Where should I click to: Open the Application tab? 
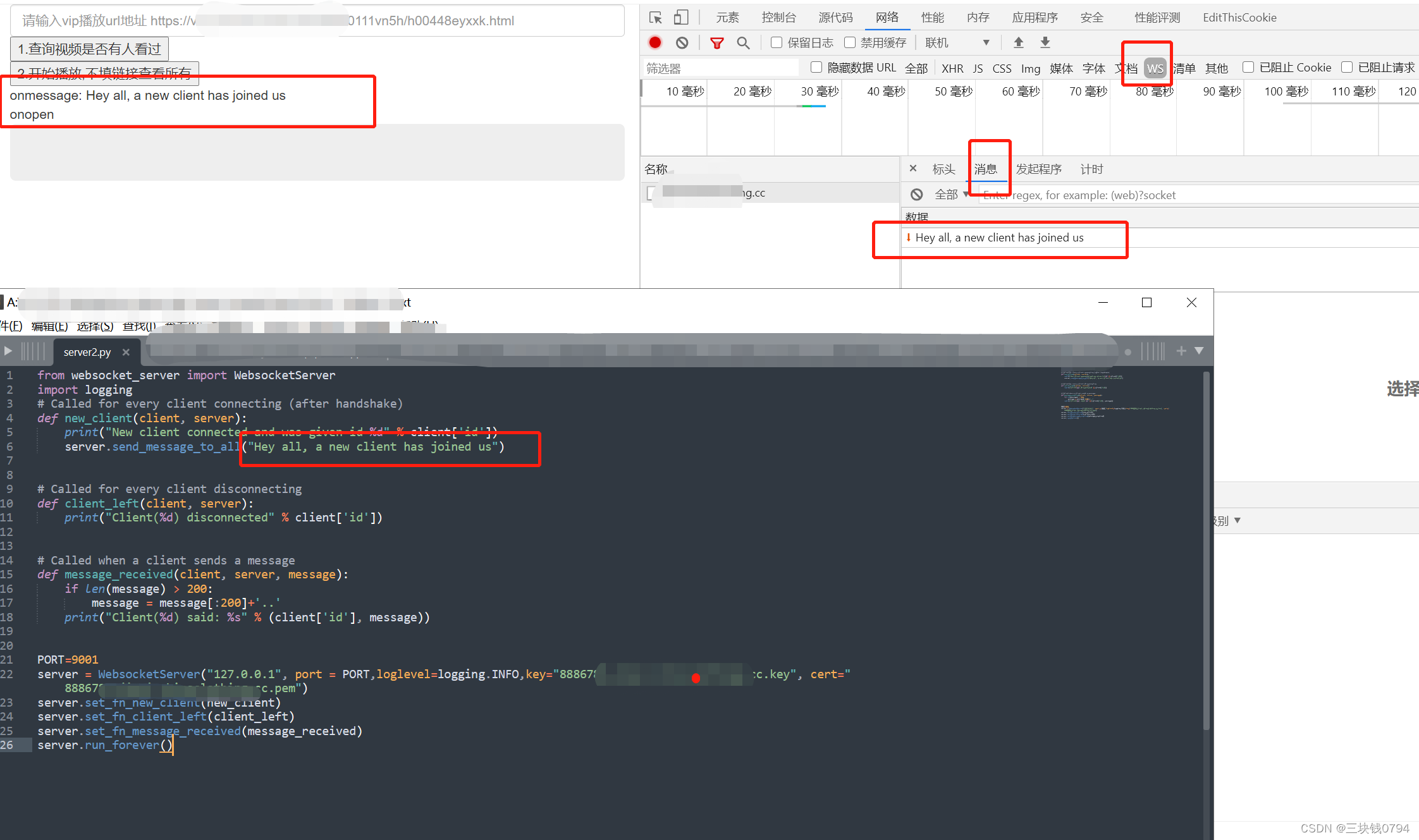(x=1035, y=18)
